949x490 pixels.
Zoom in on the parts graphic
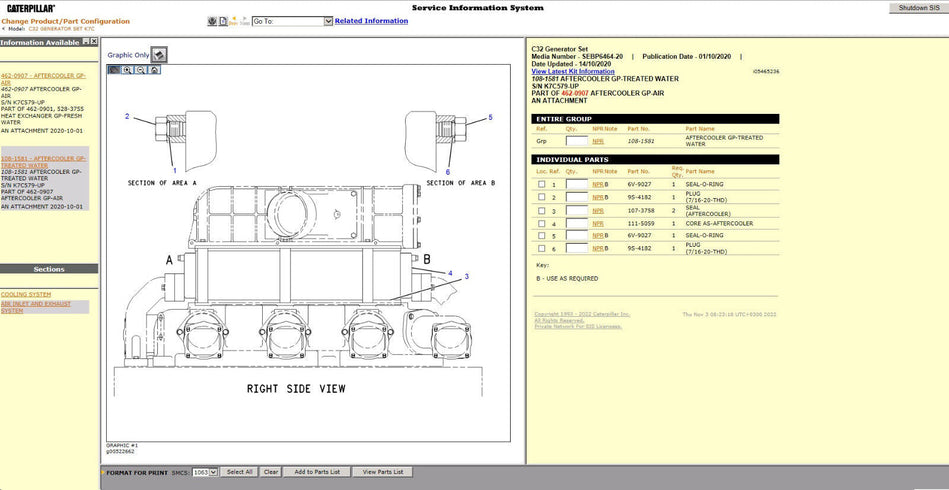tap(128, 70)
